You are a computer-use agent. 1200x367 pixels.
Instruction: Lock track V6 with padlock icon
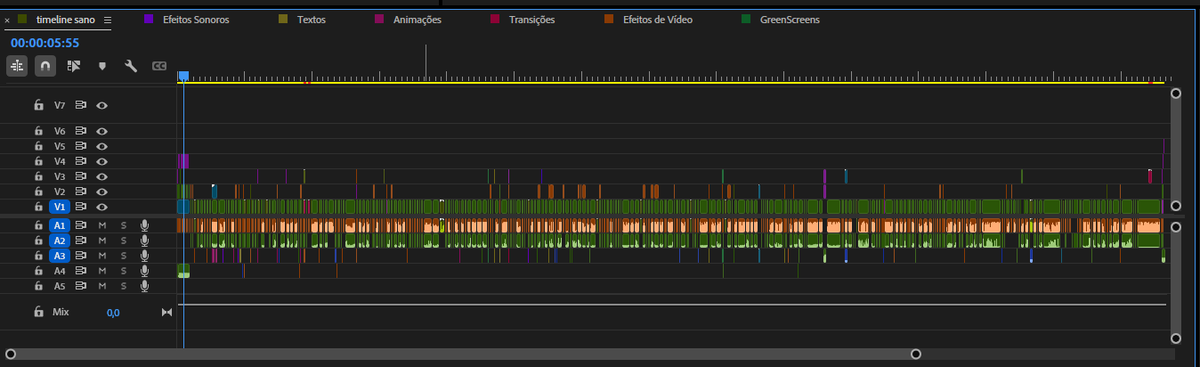[38, 131]
